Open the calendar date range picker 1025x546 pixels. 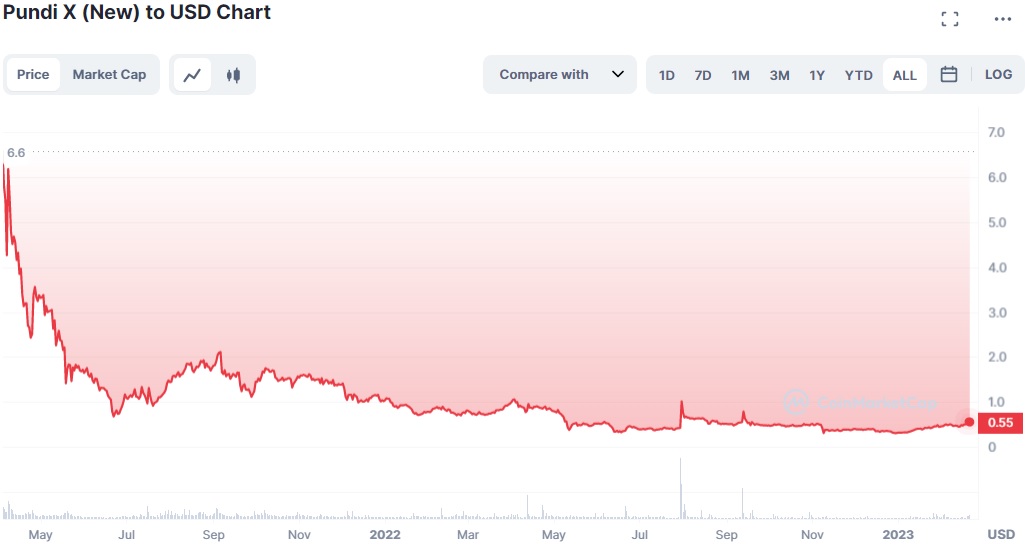click(x=949, y=75)
